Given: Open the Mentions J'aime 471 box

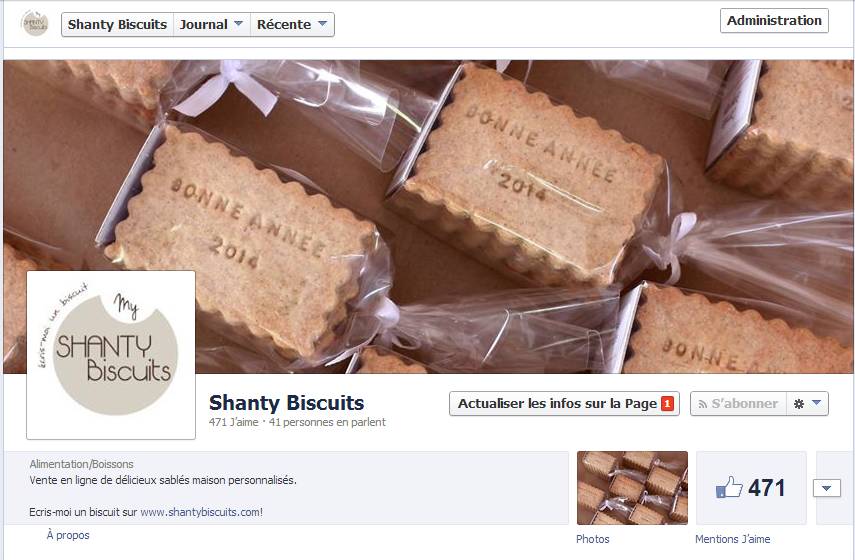Looking at the screenshot, I should click(751, 488).
